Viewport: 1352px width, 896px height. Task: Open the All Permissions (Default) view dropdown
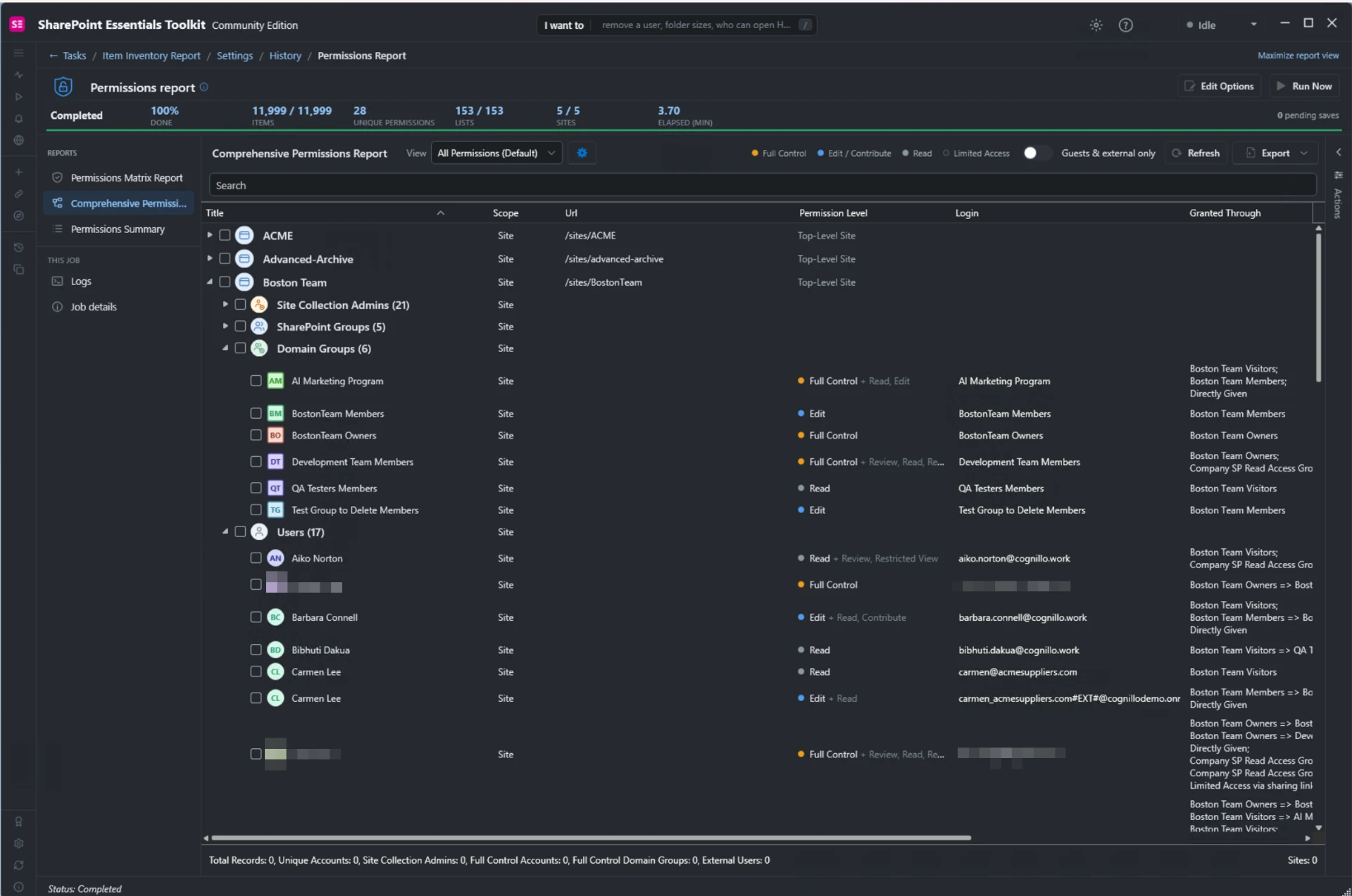[x=496, y=153]
